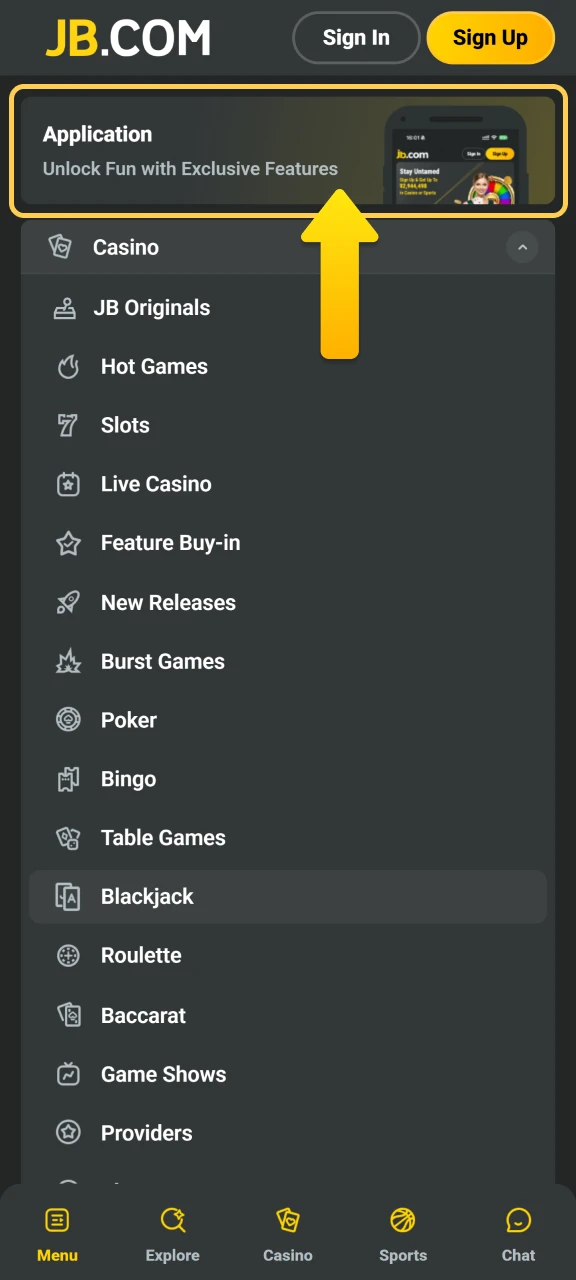Open Chat using the speech bubble icon

click(518, 1219)
